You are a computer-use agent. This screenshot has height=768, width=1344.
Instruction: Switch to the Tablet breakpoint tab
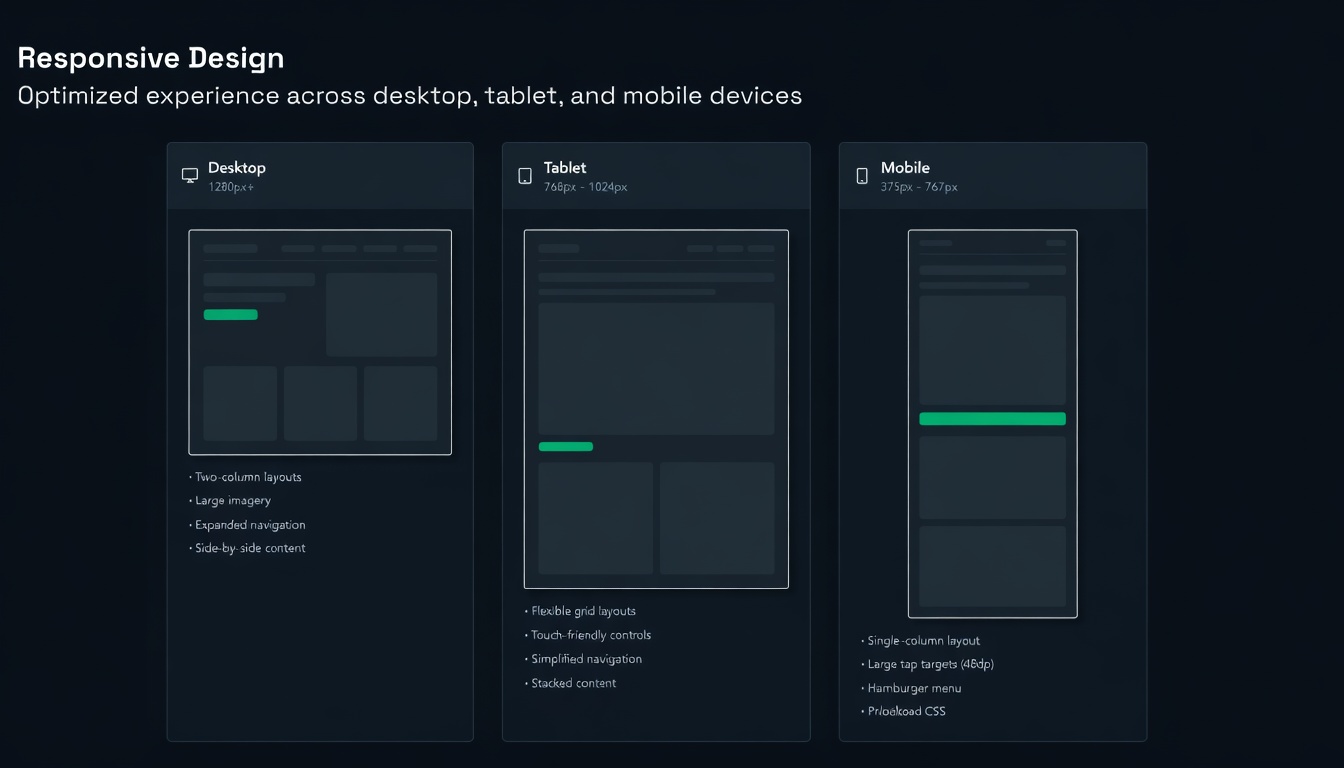(x=656, y=174)
